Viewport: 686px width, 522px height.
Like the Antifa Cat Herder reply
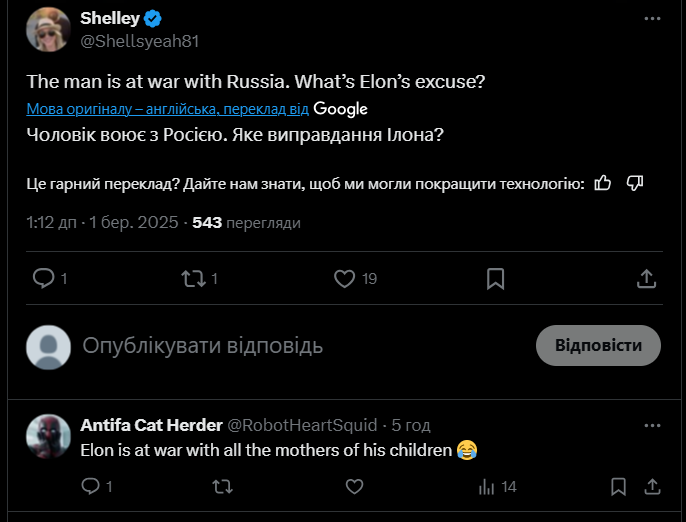[354, 487]
